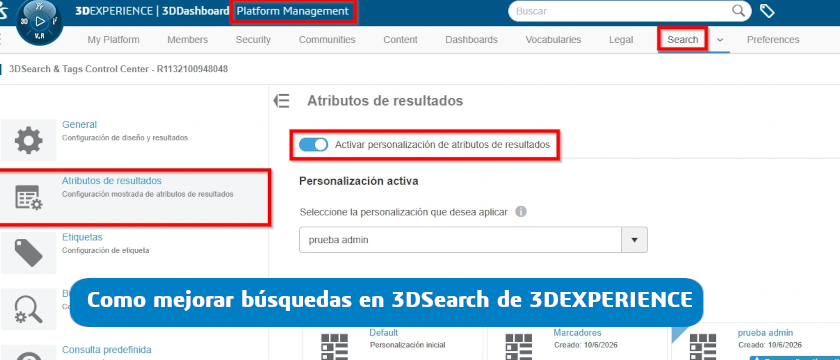Click the Atributos de resultados heading
This screenshot has width=840, height=360.
pyautogui.click(x=385, y=100)
